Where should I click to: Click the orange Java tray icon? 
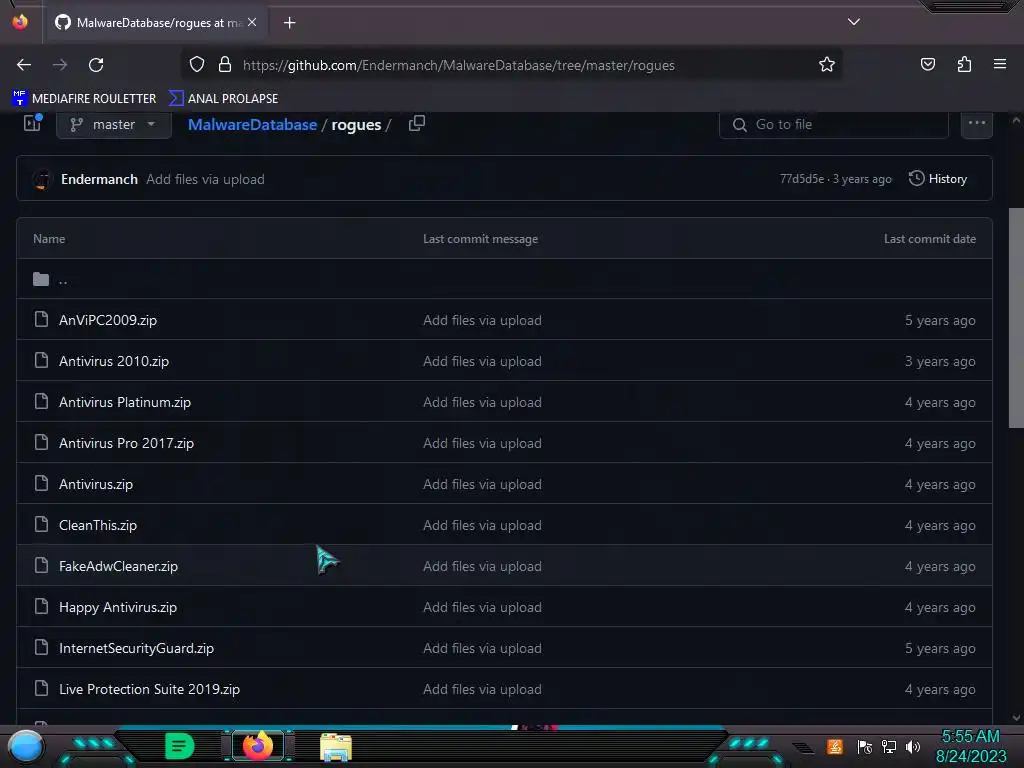tap(834, 746)
